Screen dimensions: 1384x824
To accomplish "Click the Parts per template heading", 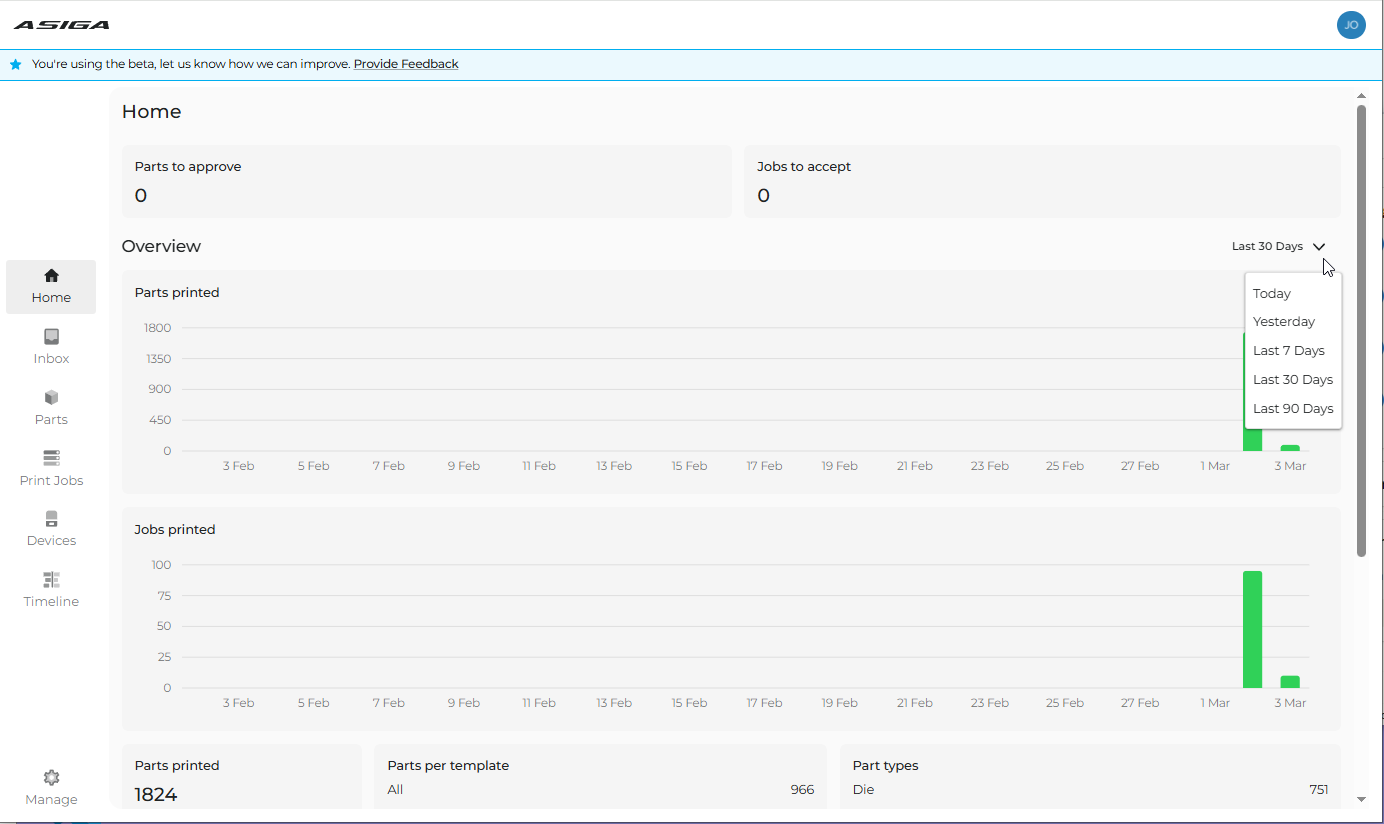I will [448, 766].
